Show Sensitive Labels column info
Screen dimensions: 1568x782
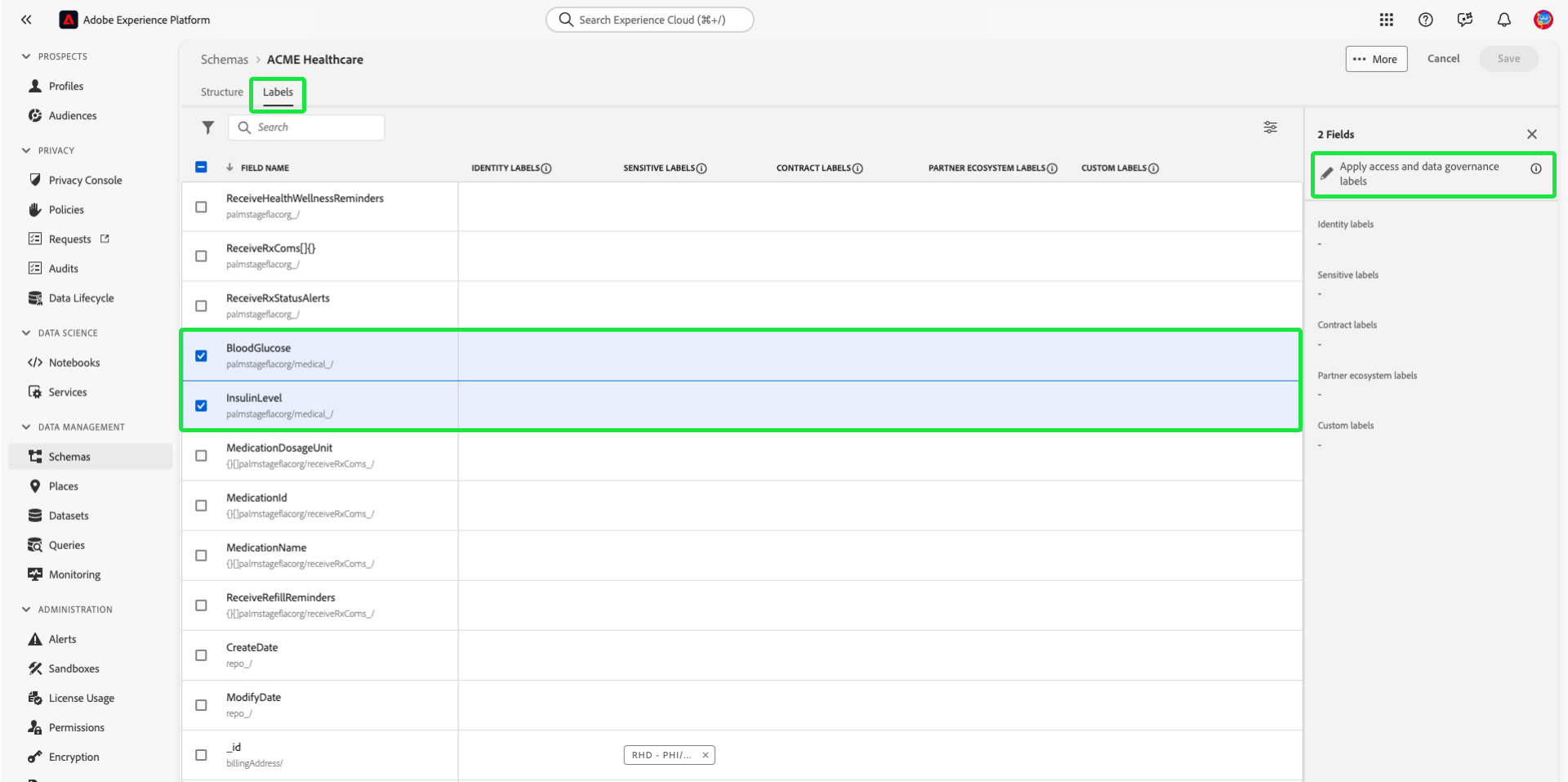(x=702, y=168)
